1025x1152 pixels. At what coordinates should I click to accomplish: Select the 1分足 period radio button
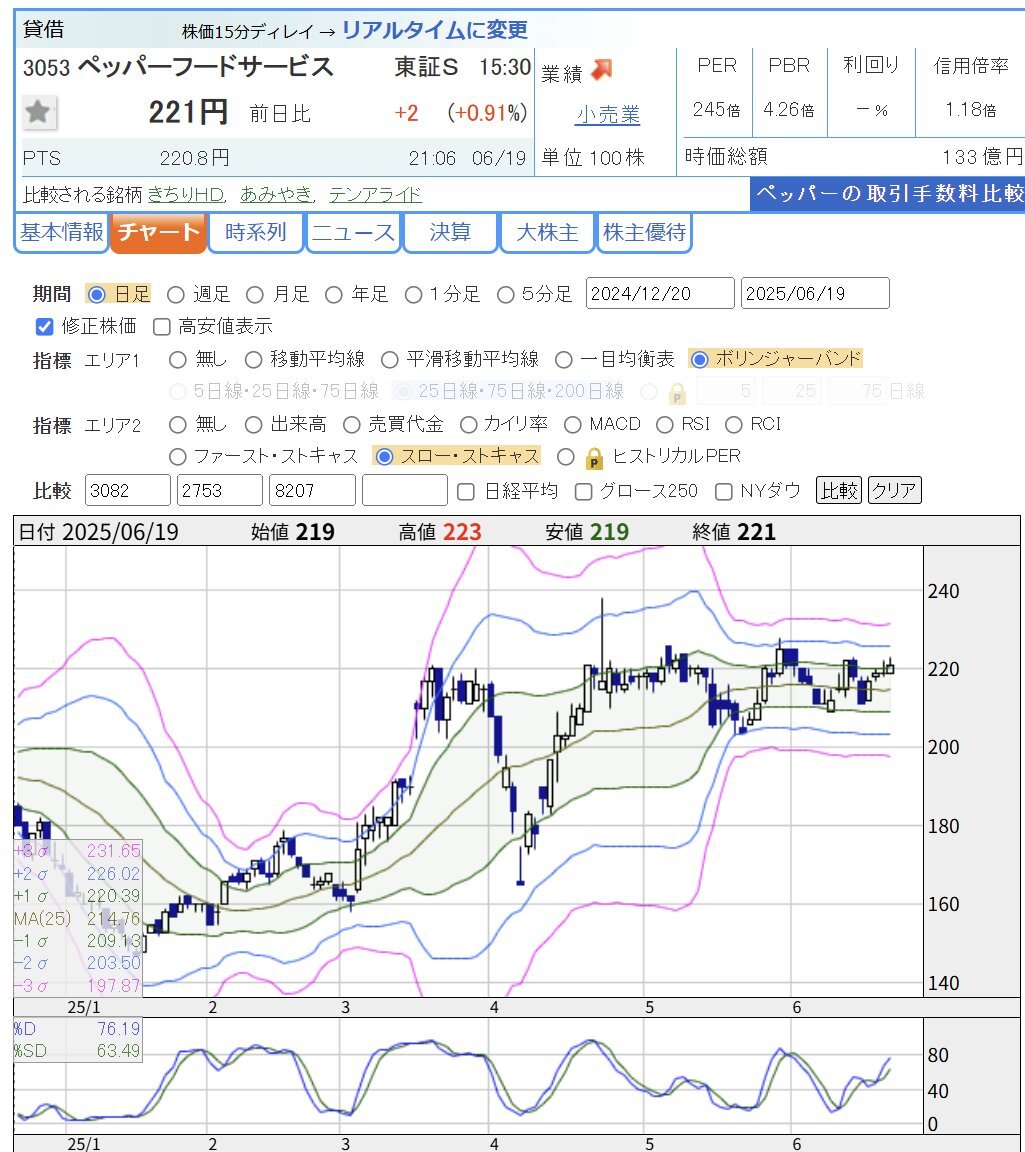[x=414, y=295]
